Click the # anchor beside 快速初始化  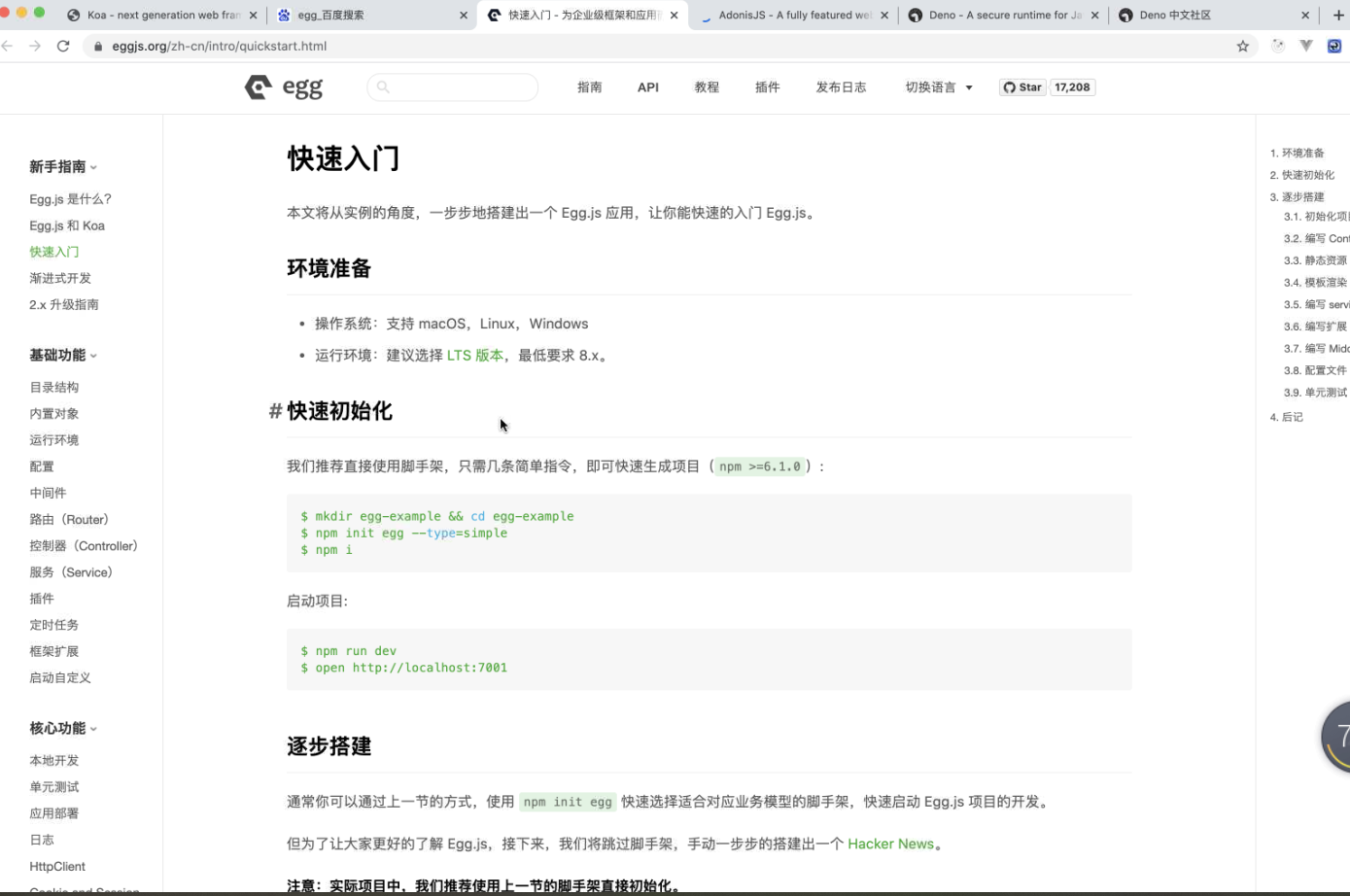coord(275,411)
